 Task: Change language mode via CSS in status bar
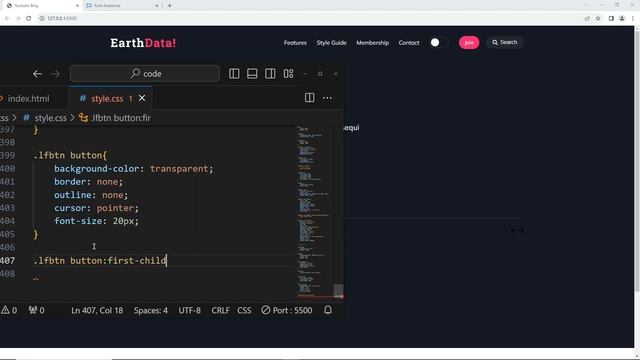pyautogui.click(x=244, y=311)
